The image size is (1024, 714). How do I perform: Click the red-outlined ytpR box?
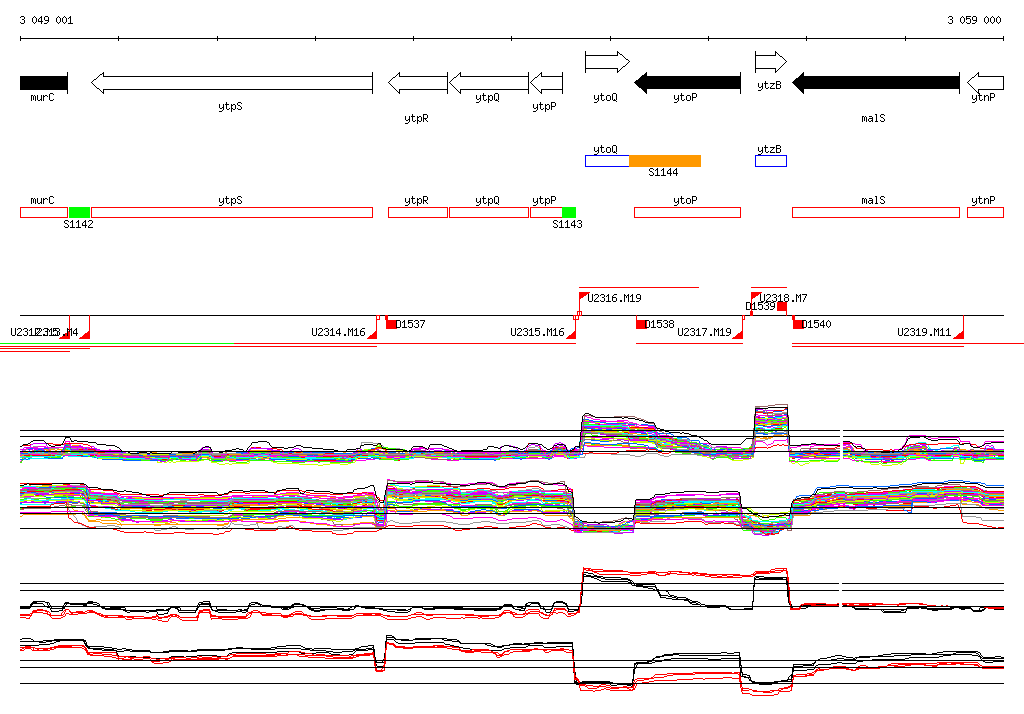pos(418,212)
